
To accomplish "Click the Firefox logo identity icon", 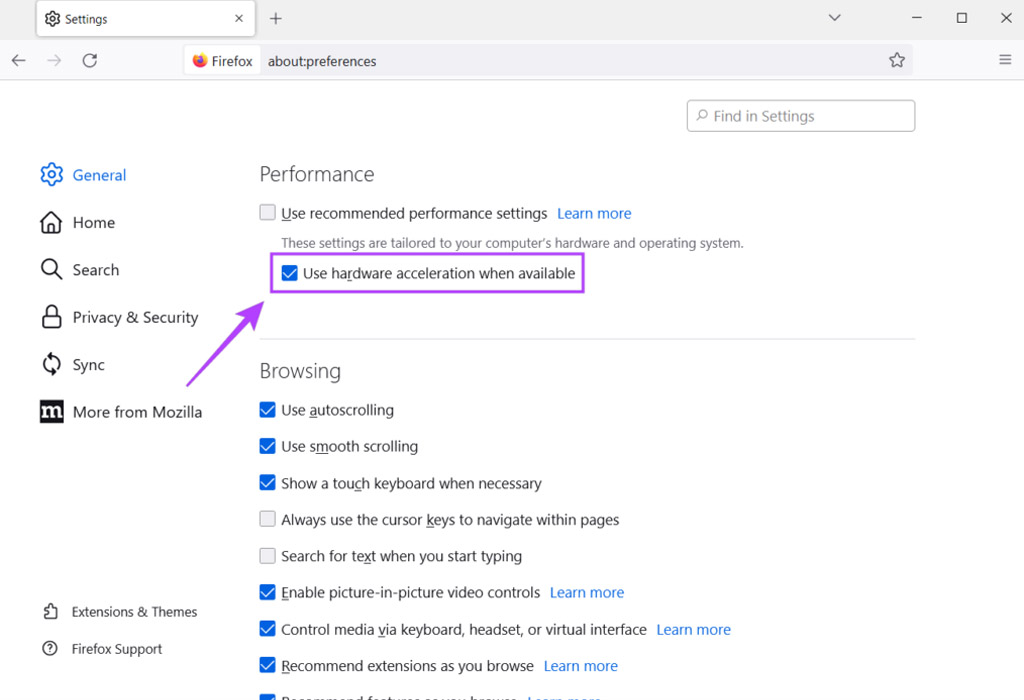I will coord(200,61).
